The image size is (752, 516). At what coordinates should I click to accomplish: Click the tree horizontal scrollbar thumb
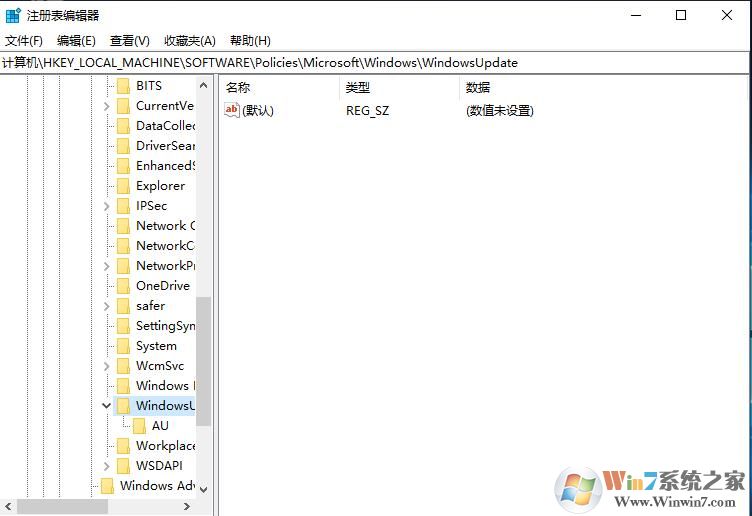tap(62, 506)
